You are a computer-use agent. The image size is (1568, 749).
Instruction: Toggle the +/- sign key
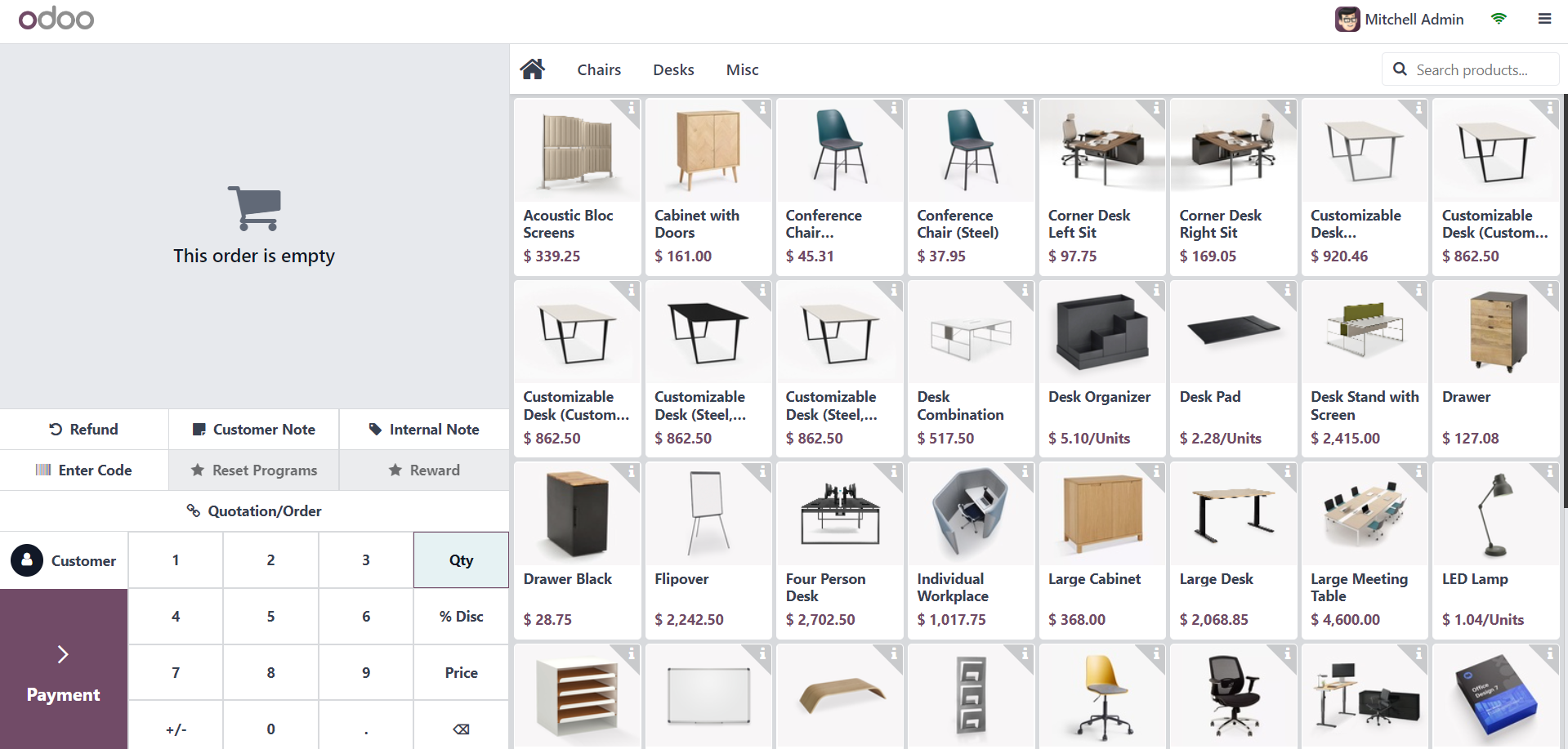[x=176, y=729]
